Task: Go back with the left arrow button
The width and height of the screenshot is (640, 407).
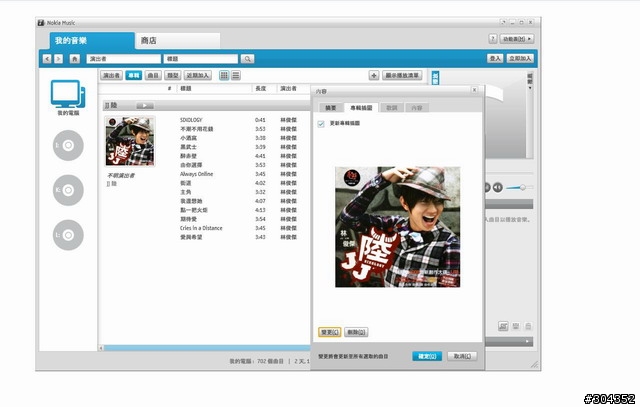Action: 47,59
